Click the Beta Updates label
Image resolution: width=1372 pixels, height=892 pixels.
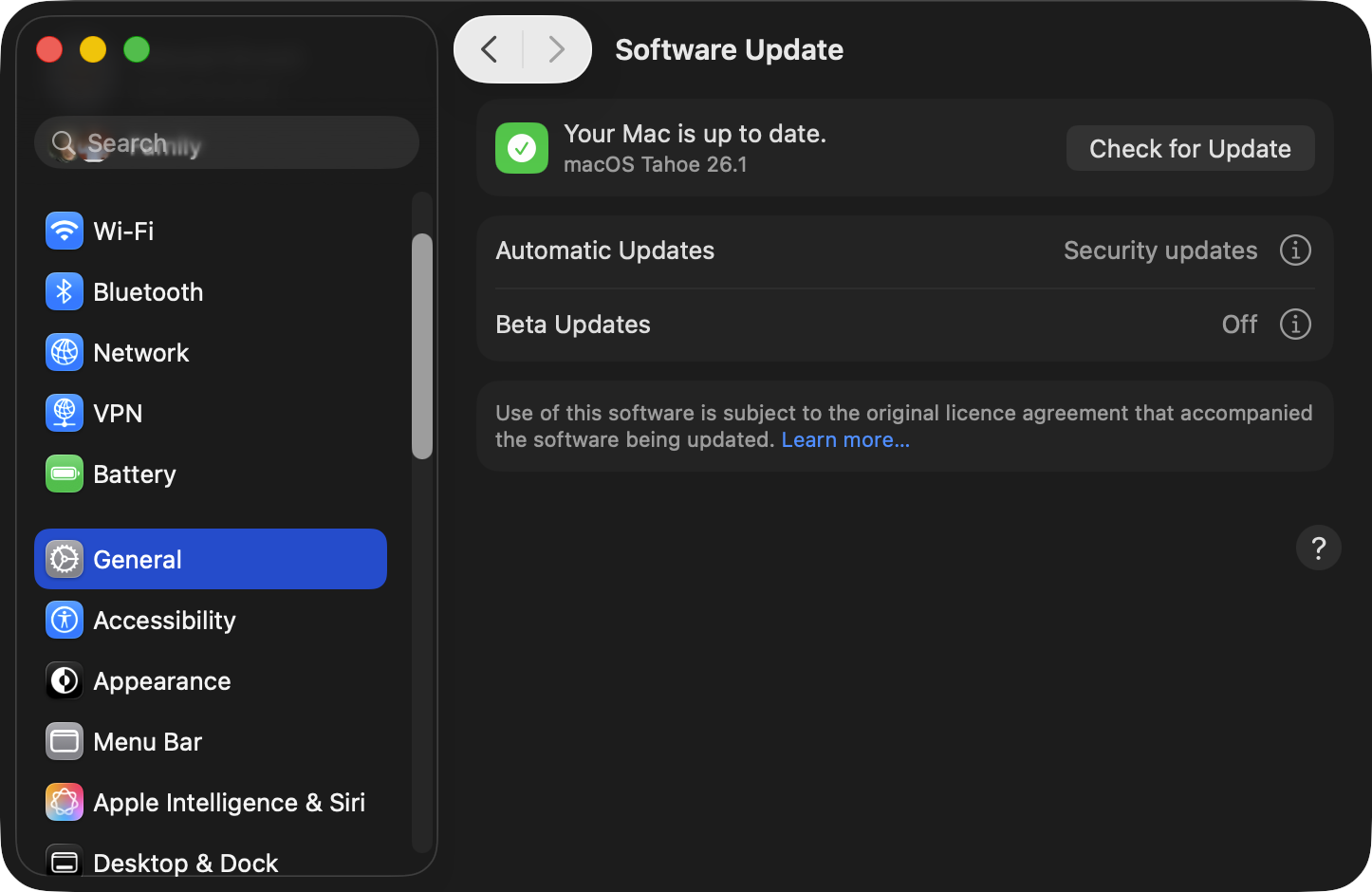pyautogui.click(x=573, y=325)
